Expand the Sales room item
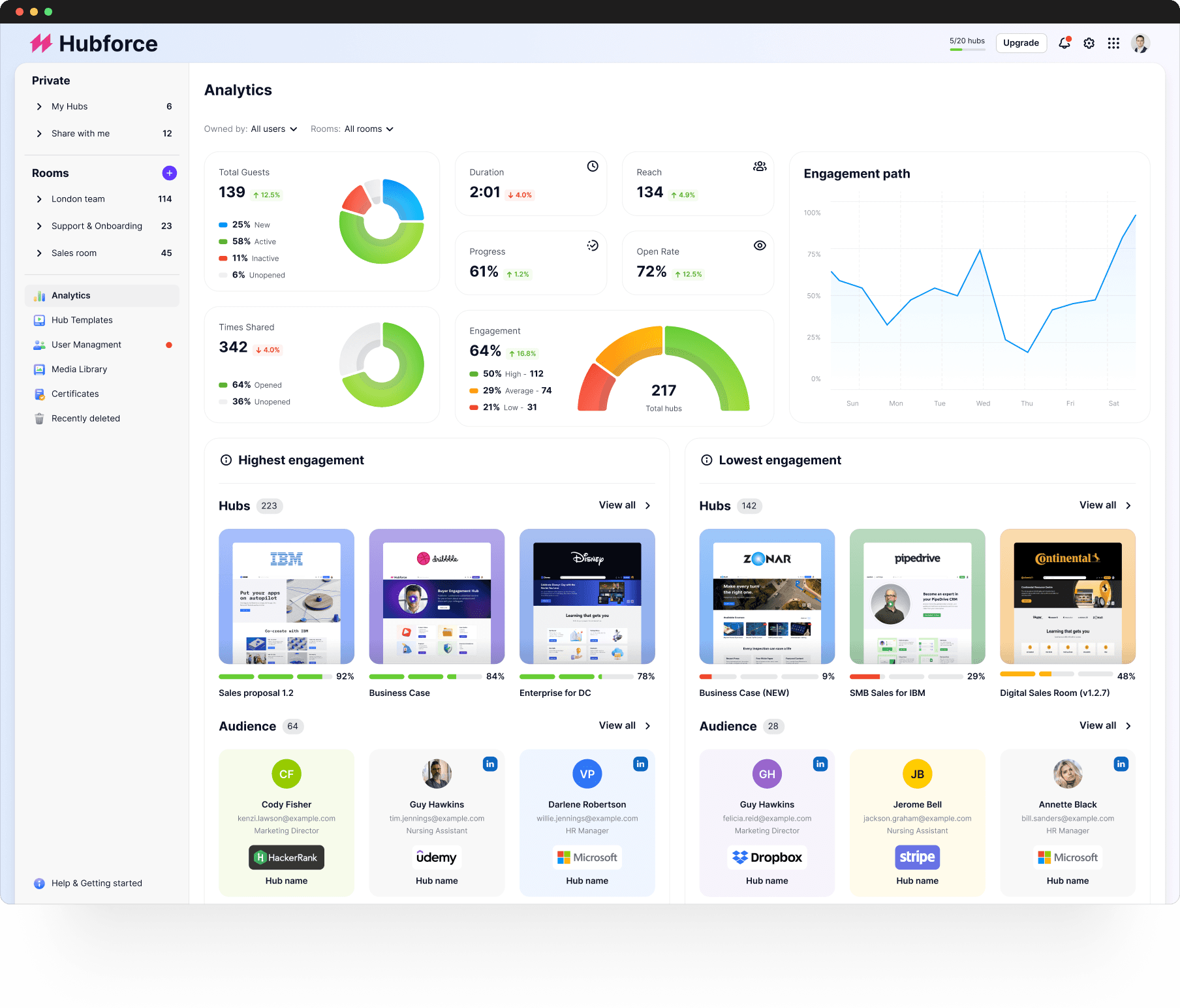The image size is (1180, 1008). [x=39, y=253]
